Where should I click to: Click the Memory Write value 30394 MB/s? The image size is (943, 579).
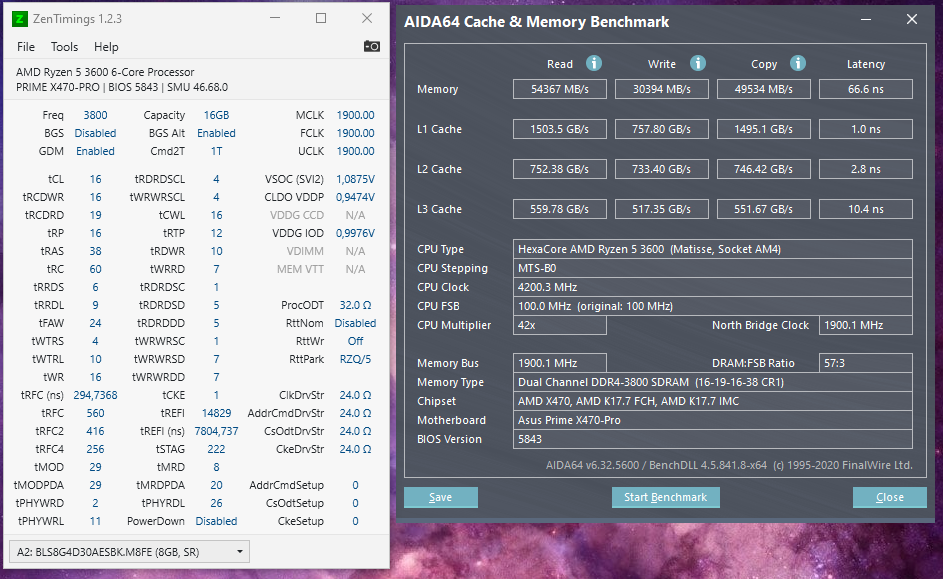click(662, 89)
